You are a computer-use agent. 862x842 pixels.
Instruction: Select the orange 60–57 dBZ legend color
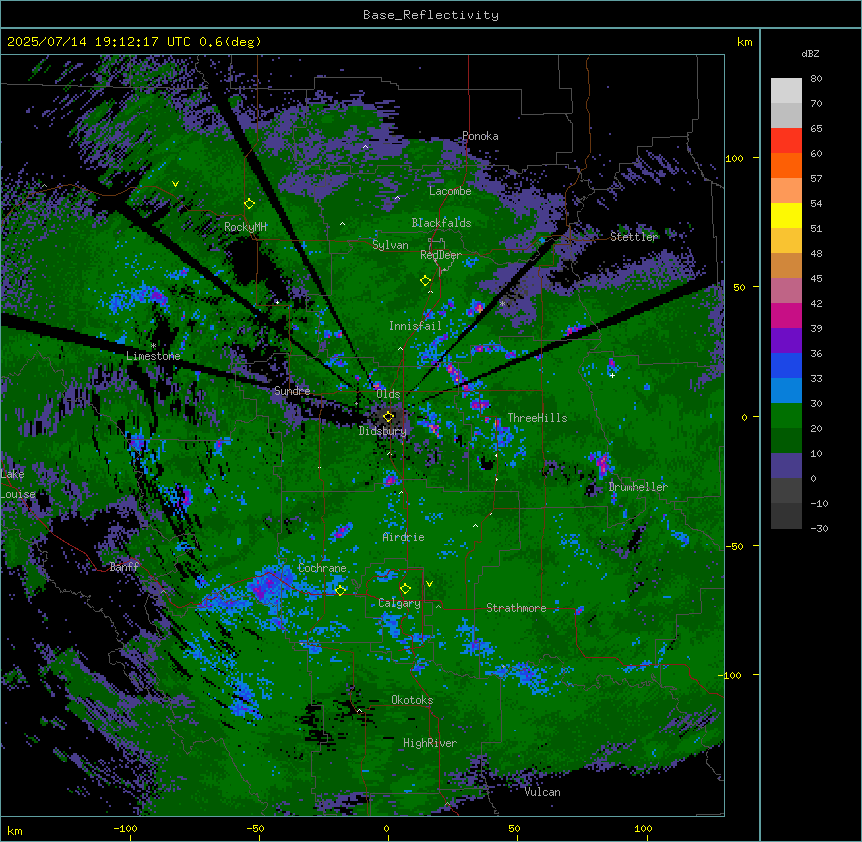786,166
